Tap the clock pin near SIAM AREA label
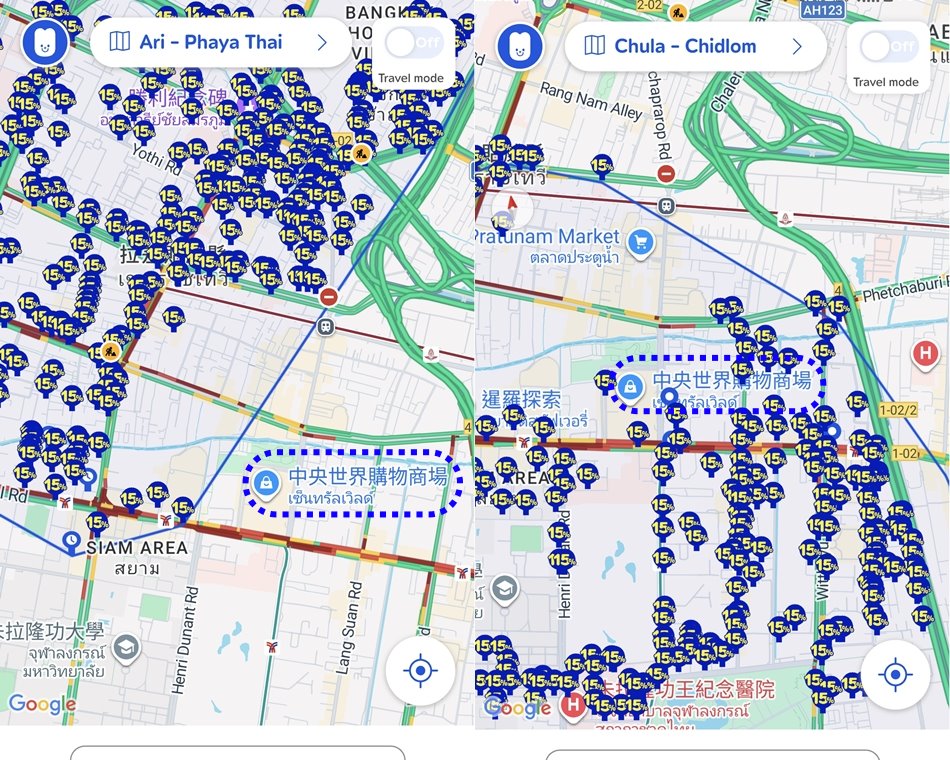This screenshot has width=950, height=760. point(71,542)
